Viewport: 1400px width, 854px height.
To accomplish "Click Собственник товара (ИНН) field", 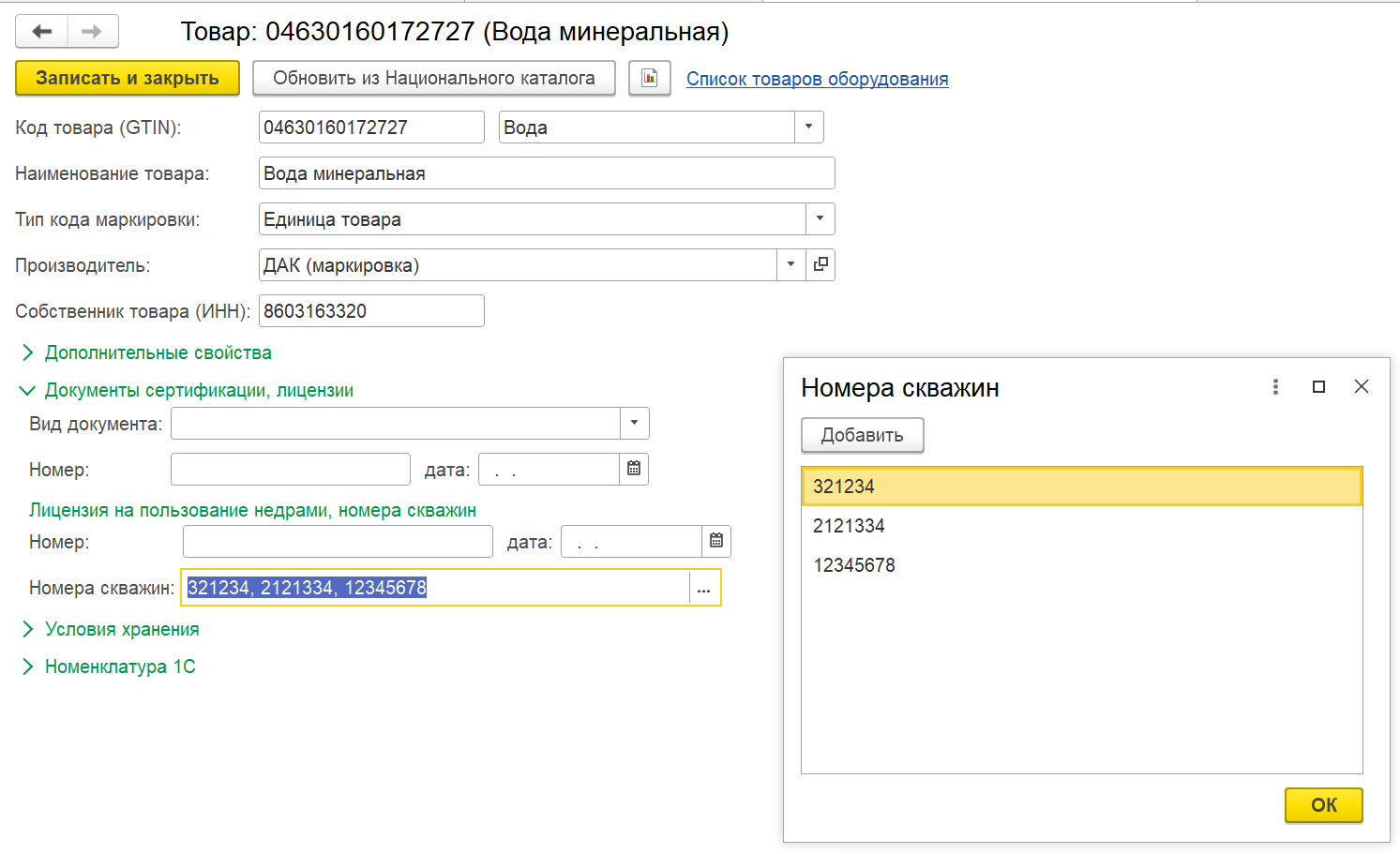I will coord(371,311).
